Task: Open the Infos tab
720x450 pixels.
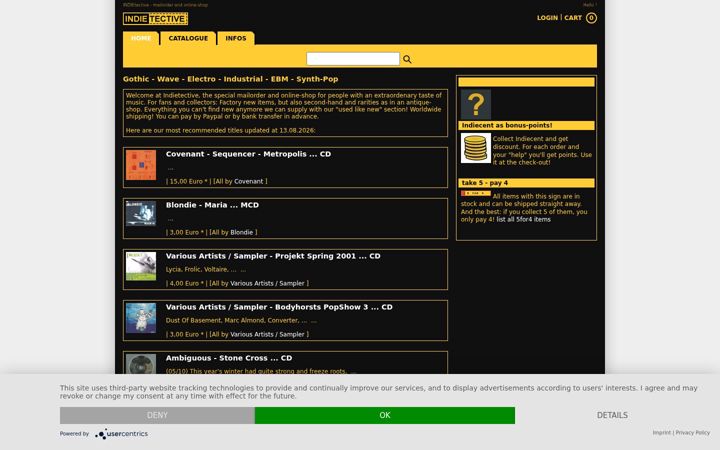Action: click(236, 38)
